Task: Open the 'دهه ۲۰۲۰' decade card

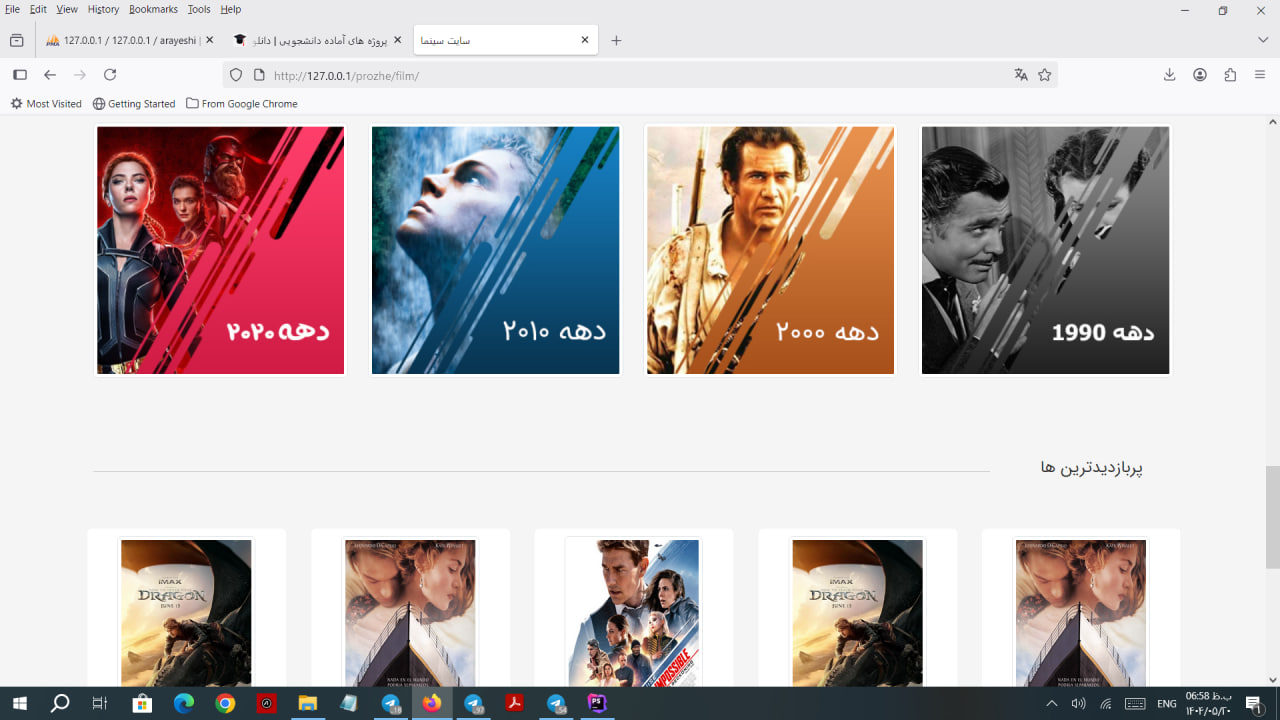Action: coord(221,250)
